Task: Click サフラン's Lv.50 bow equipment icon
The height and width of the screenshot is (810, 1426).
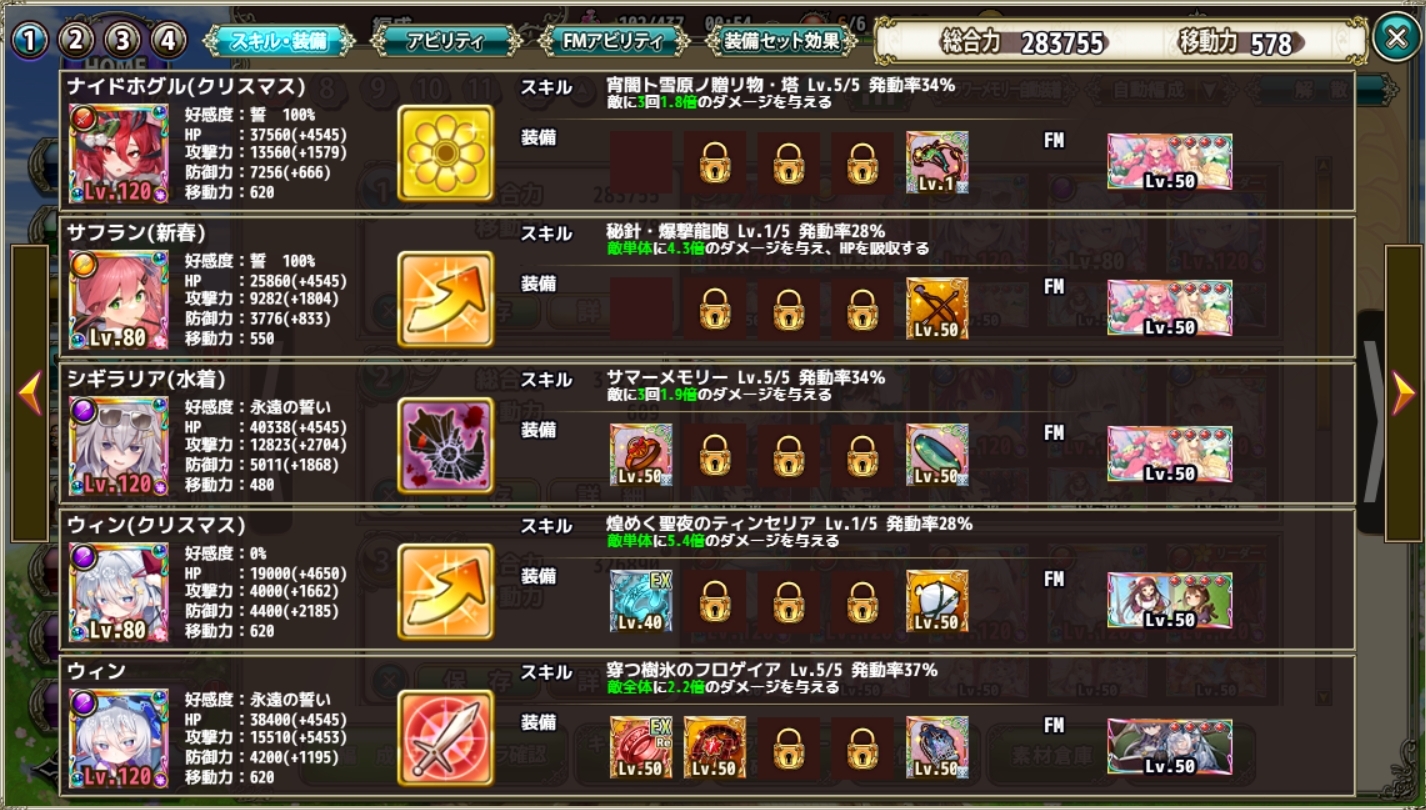Action: (937, 309)
